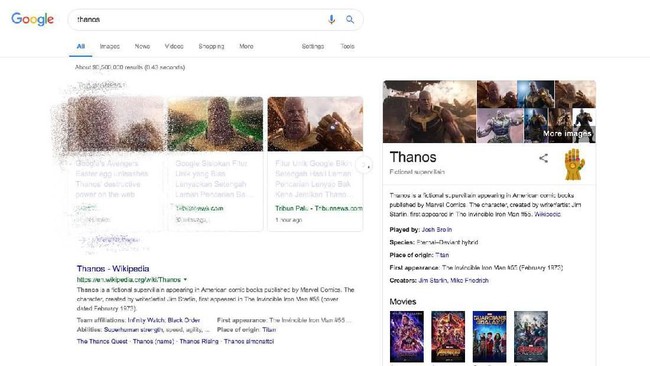Open the purple animated Thanos thumbnail
Viewport: 650px width, 366px height.
point(500,126)
